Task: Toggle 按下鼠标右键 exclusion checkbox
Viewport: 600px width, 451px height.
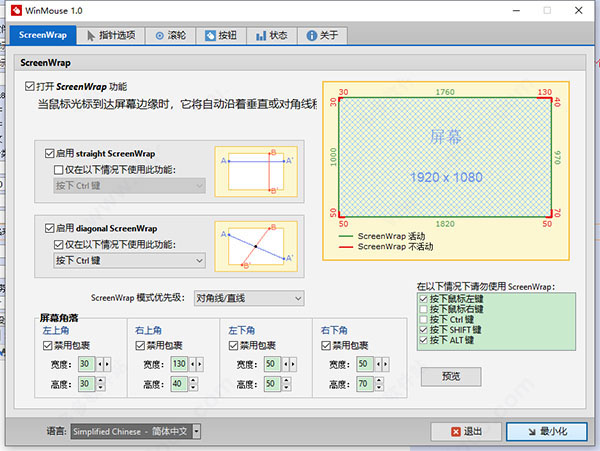Action: click(423, 309)
